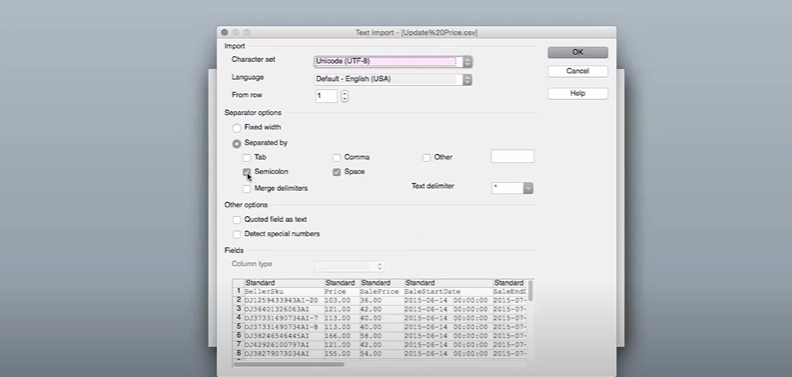This screenshot has height=377, width=792.
Task: Enable Detect special numbers
Action: tap(236, 234)
